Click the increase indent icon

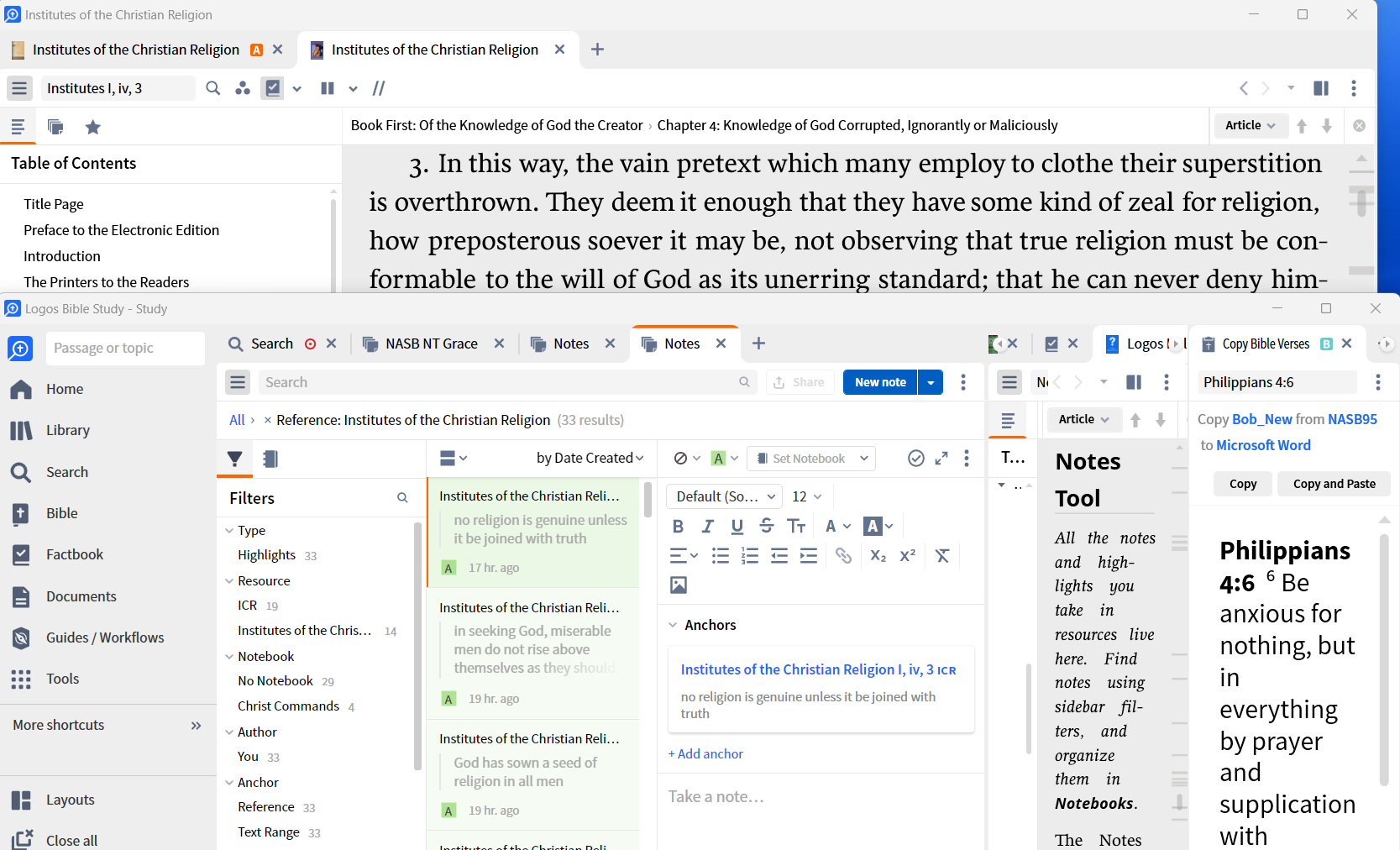(x=809, y=555)
